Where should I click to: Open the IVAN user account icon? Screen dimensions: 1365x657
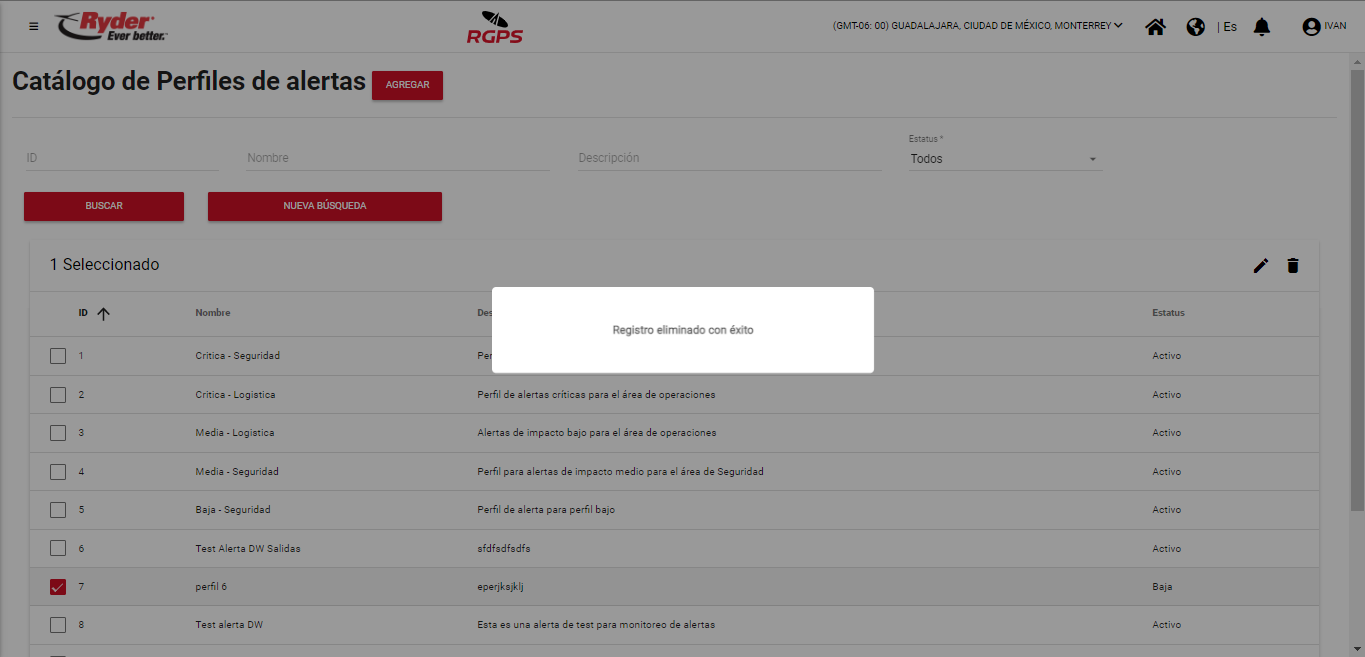1311,27
